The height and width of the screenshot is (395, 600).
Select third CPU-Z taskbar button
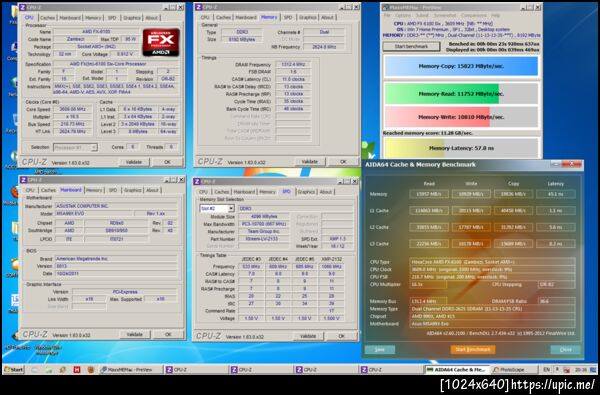click(x=326, y=370)
